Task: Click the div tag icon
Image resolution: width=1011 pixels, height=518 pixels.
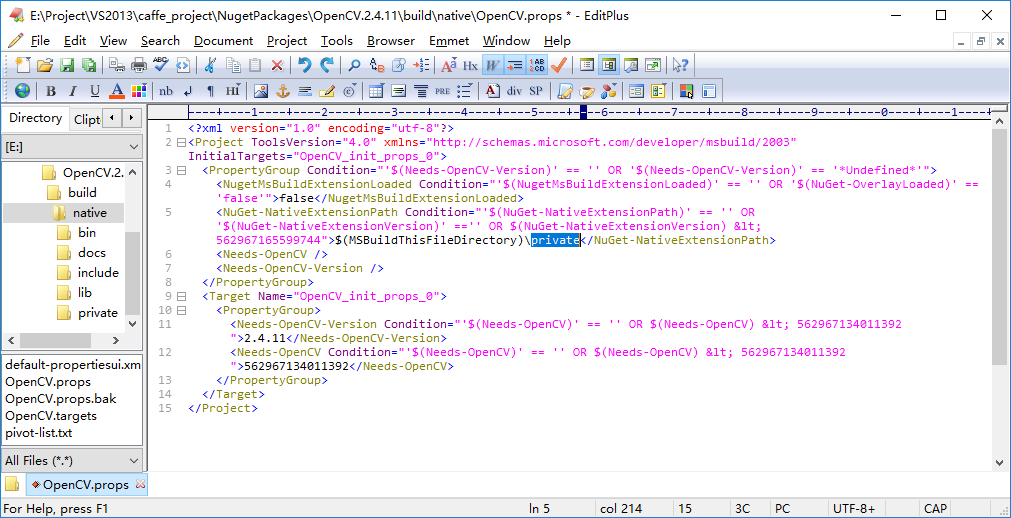Action: pos(515,91)
